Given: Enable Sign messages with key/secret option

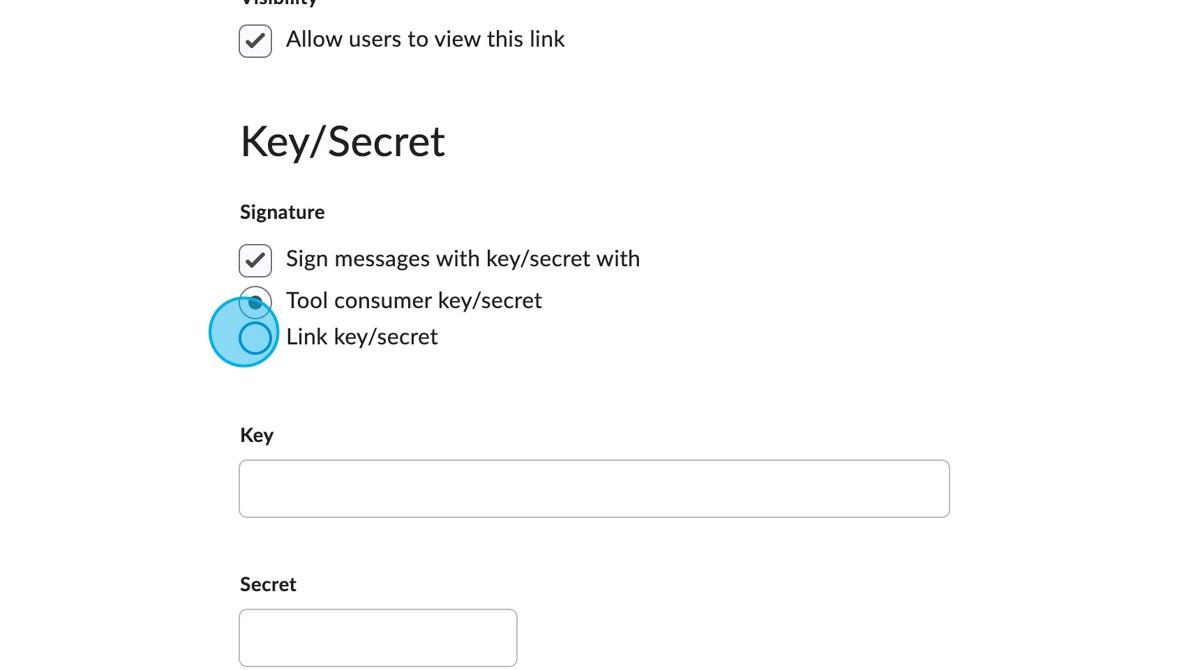Looking at the screenshot, I should click(255, 260).
